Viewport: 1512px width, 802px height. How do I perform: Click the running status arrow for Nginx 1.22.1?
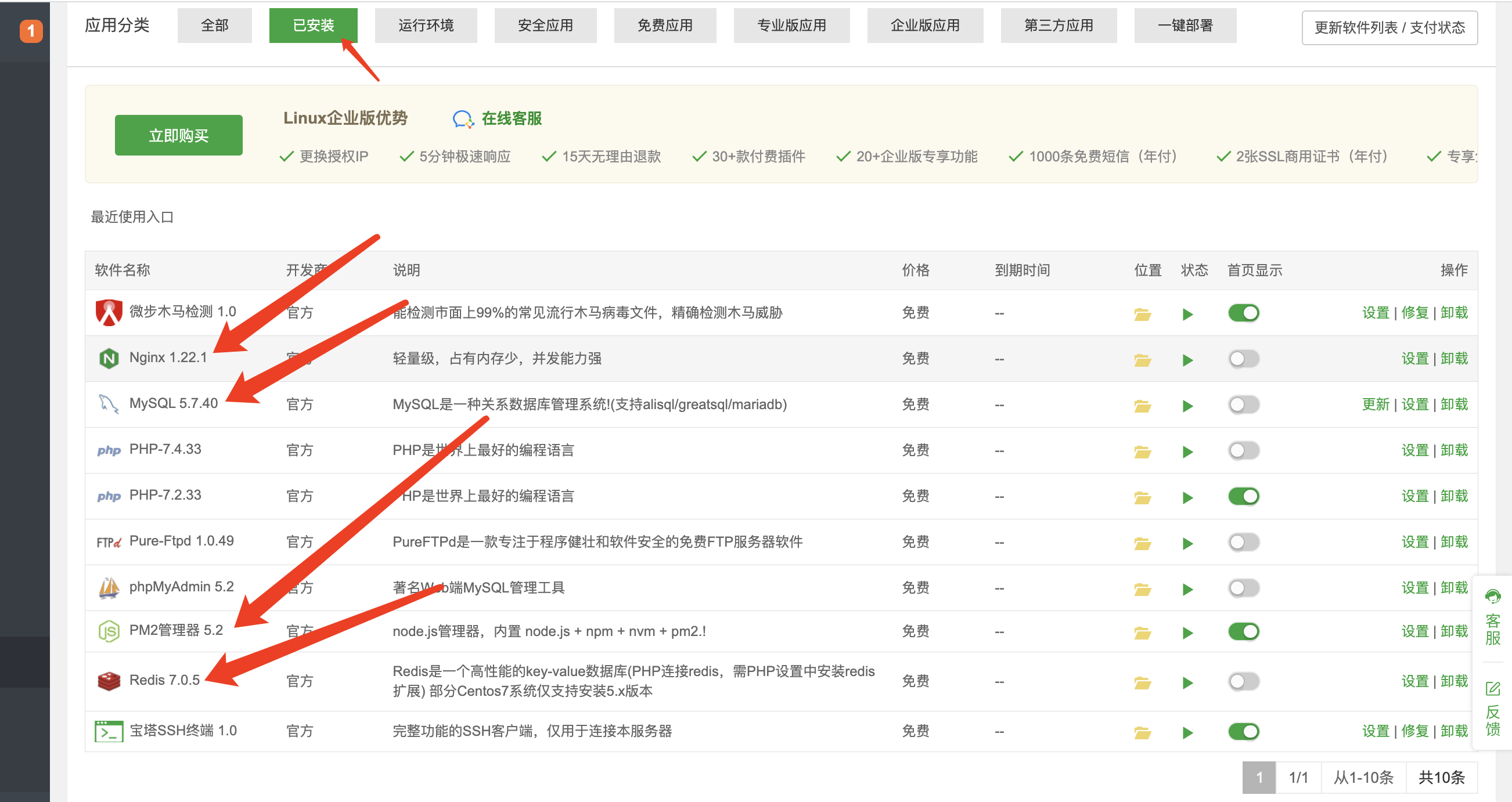tap(1187, 360)
